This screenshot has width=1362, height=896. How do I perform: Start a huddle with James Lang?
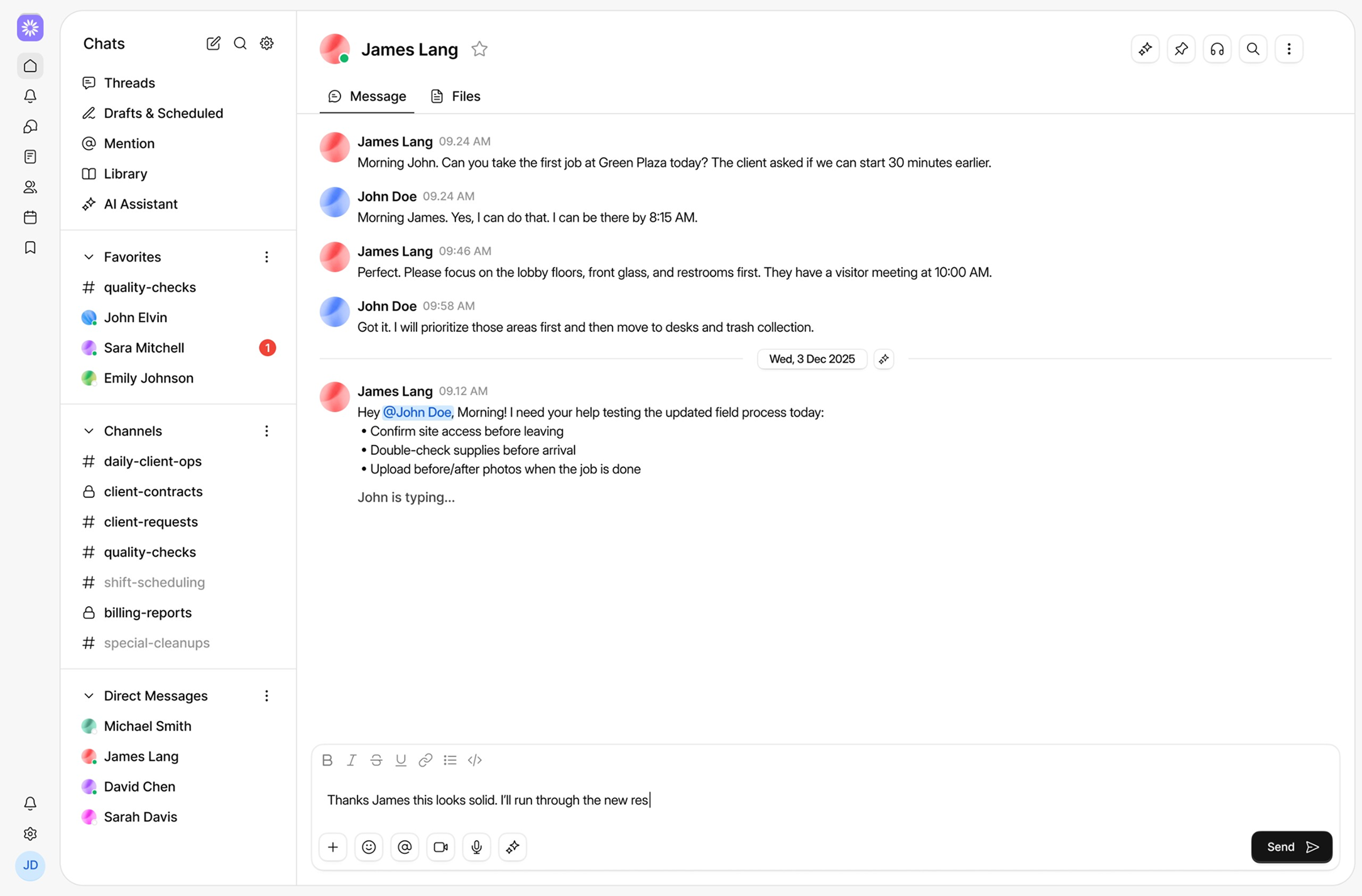coord(1217,48)
